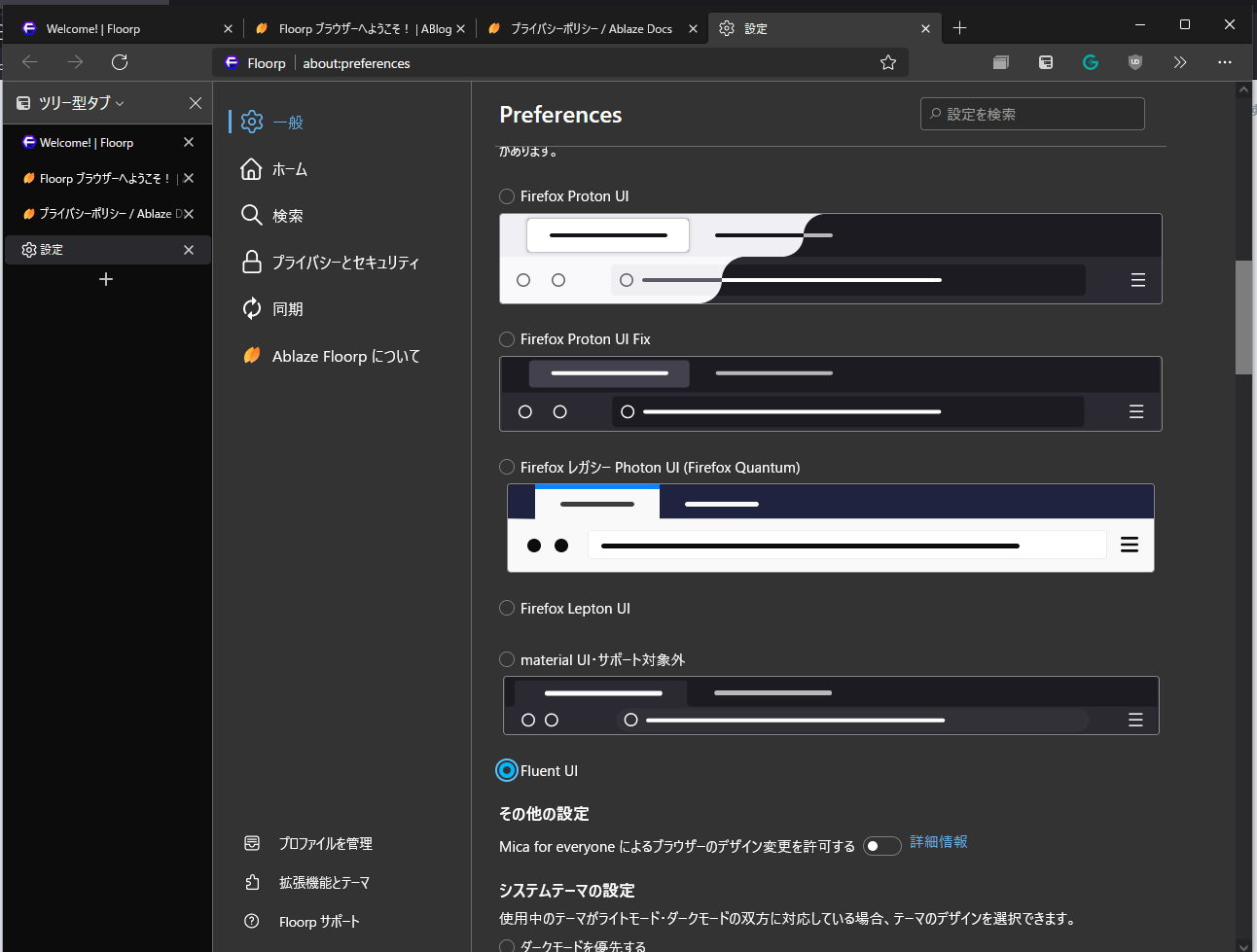Click the material UI preview thumbnail

(x=831, y=705)
